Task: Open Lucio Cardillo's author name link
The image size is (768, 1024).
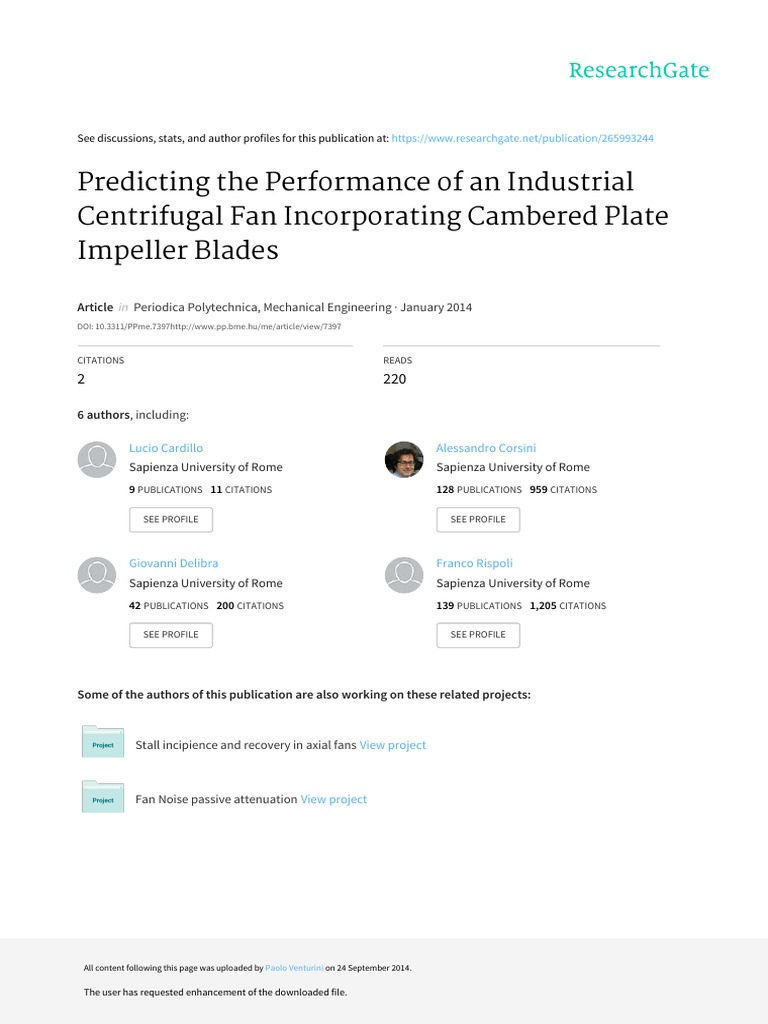Action: tap(166, 448)
